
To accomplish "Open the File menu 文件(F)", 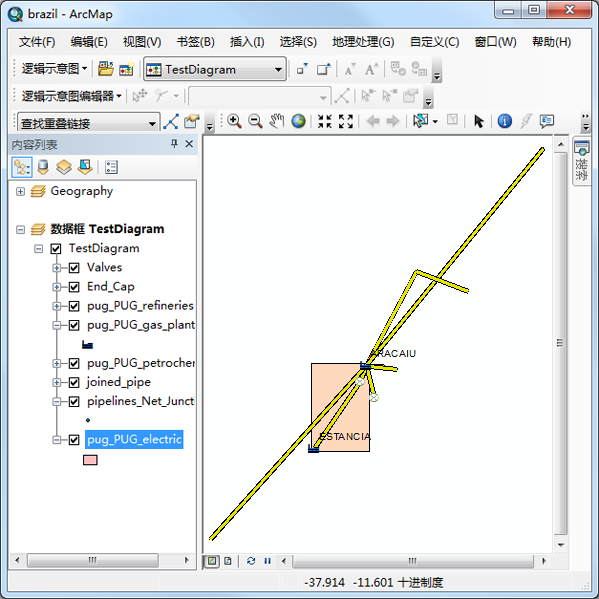I will pos(37,42).
